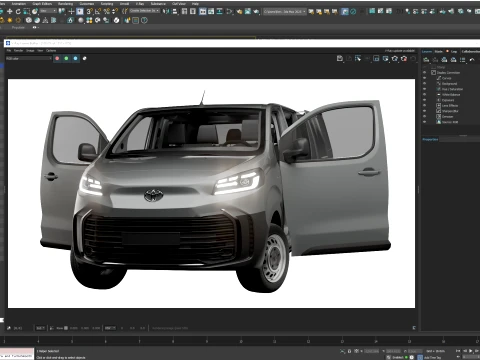Select the Source: RGB layer

(x=450, y=122)
